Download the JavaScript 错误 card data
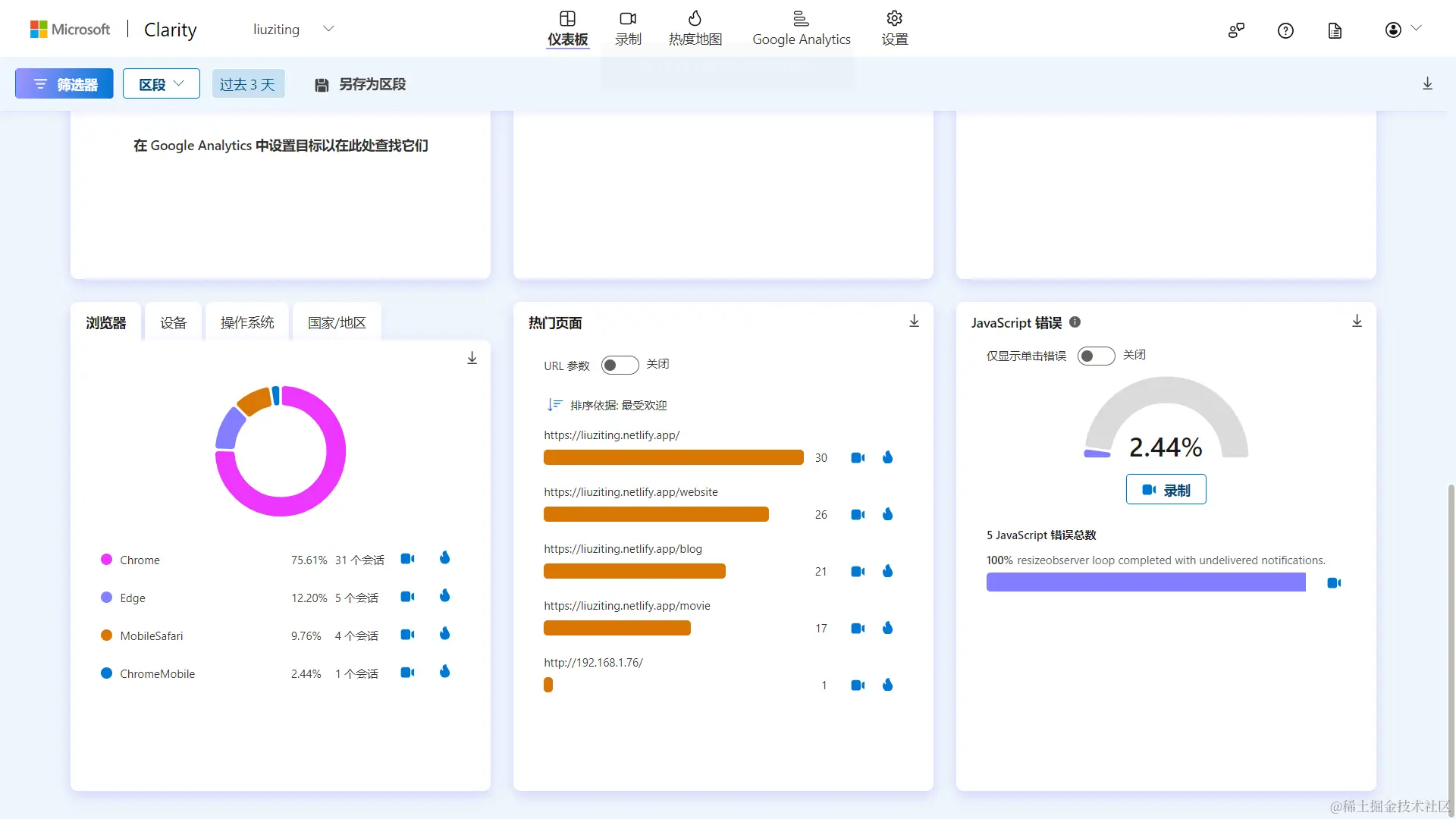The width and height of the screenshot is (1456, 819). pyautogui.click(x=1357, y=322)
